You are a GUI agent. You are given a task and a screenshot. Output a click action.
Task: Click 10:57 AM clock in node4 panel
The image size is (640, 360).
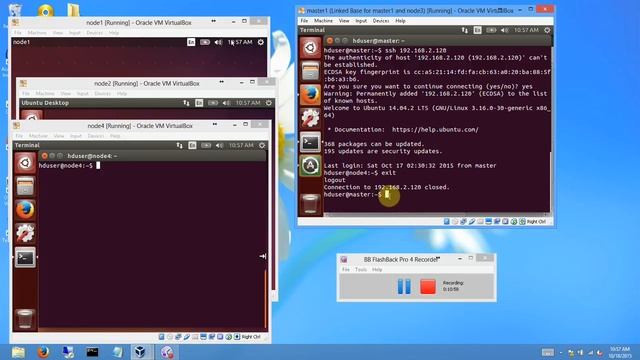241,145
